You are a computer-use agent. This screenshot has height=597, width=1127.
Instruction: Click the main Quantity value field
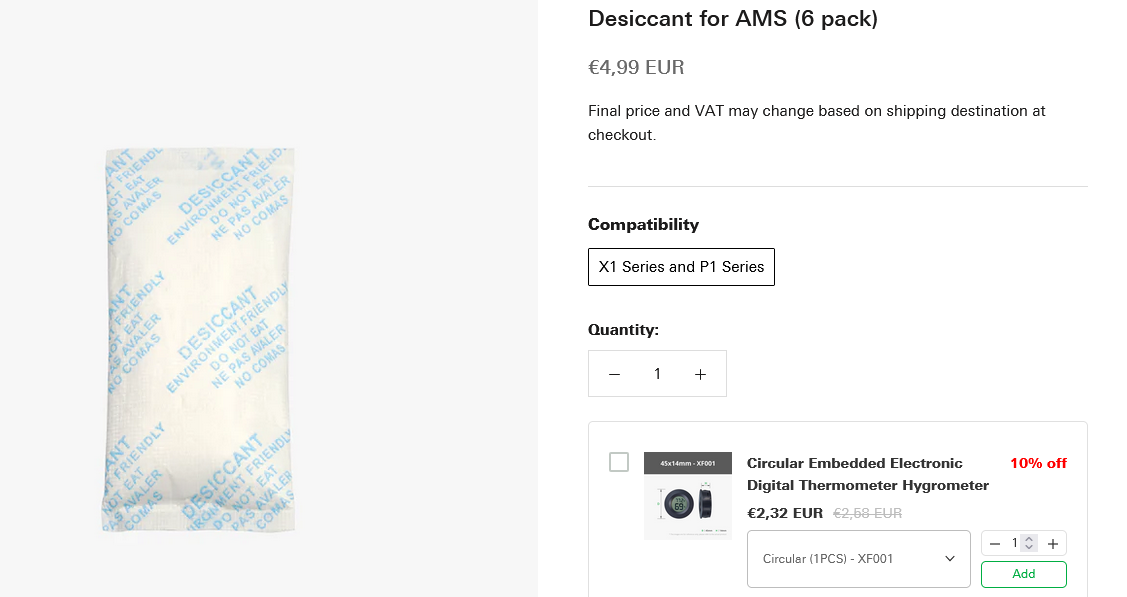tap(657, 374)
